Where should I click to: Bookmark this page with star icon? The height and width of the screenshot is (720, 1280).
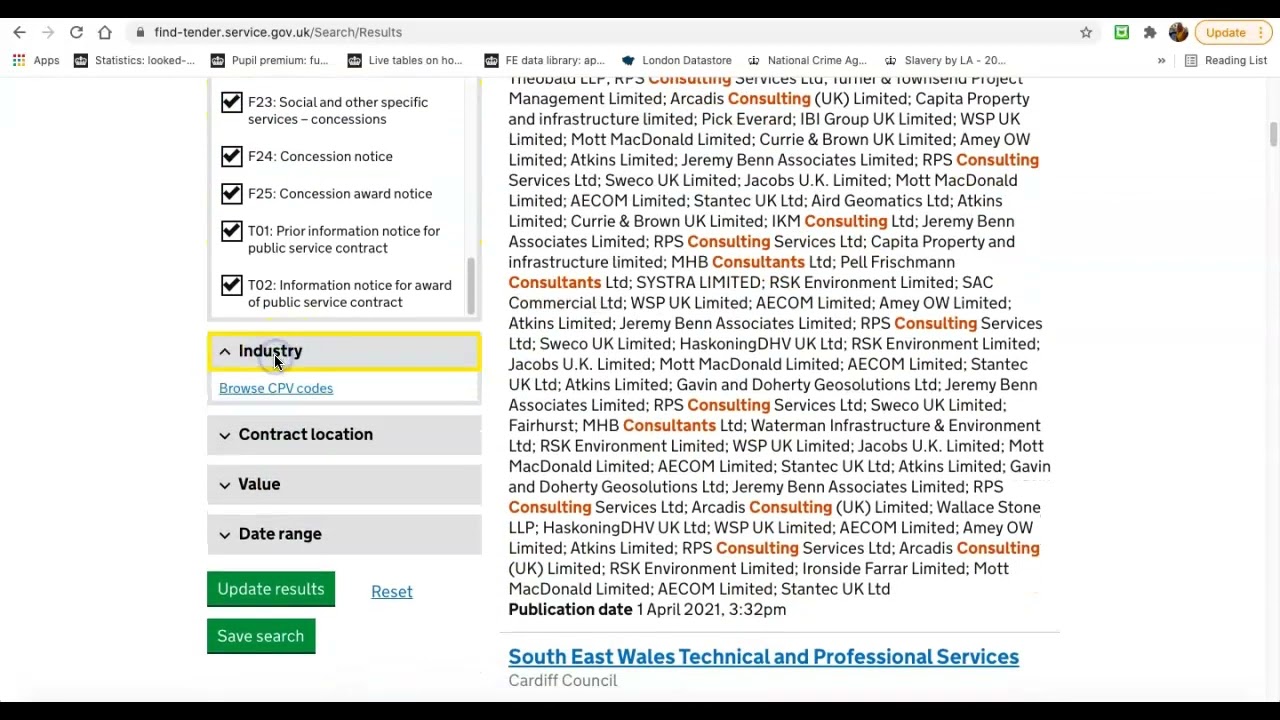pos(1086,32)
